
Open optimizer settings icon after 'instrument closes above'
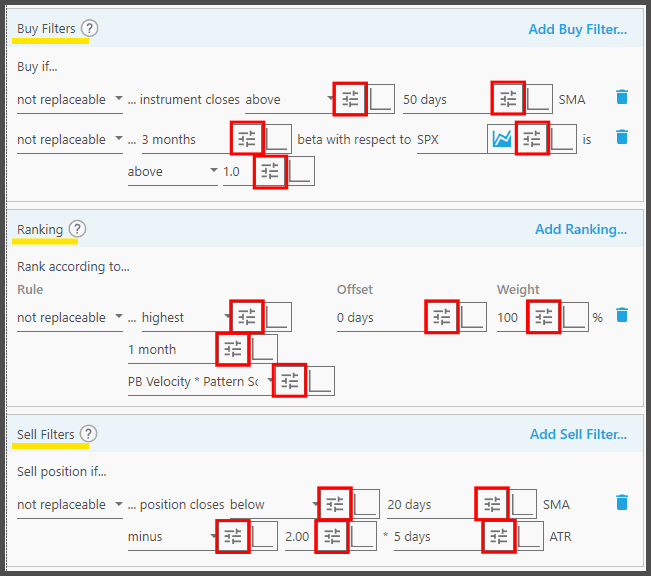pos(350,99)
